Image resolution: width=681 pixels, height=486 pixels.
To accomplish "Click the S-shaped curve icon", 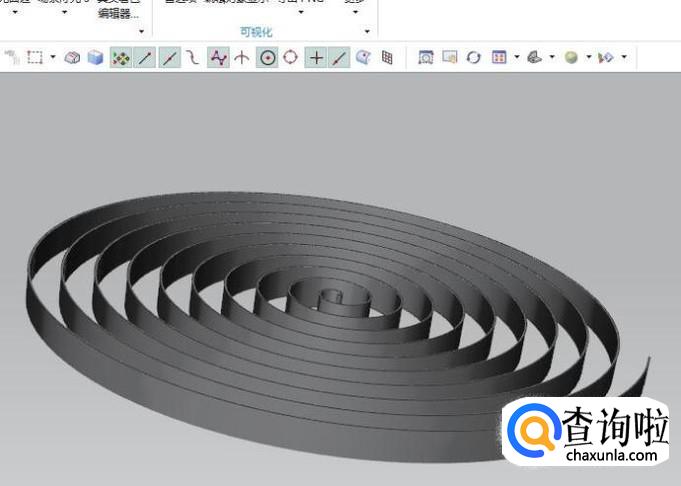I will pos(192,58).
